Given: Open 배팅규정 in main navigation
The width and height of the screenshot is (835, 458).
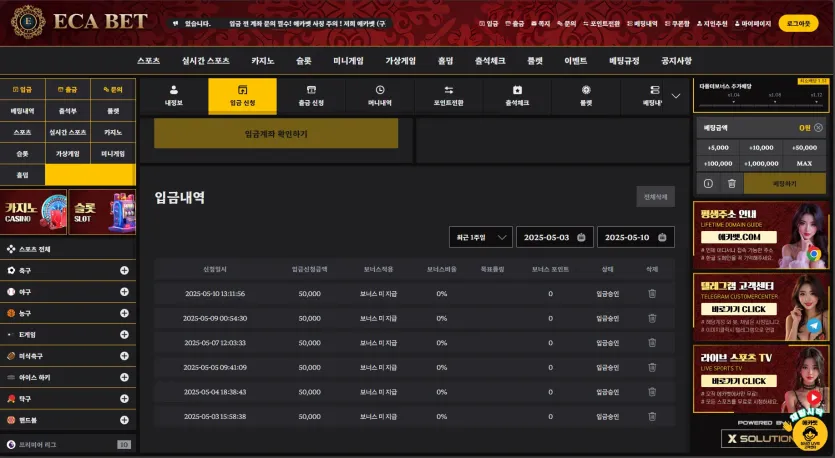Looking at the screenshot, I should tap(624, 61).
